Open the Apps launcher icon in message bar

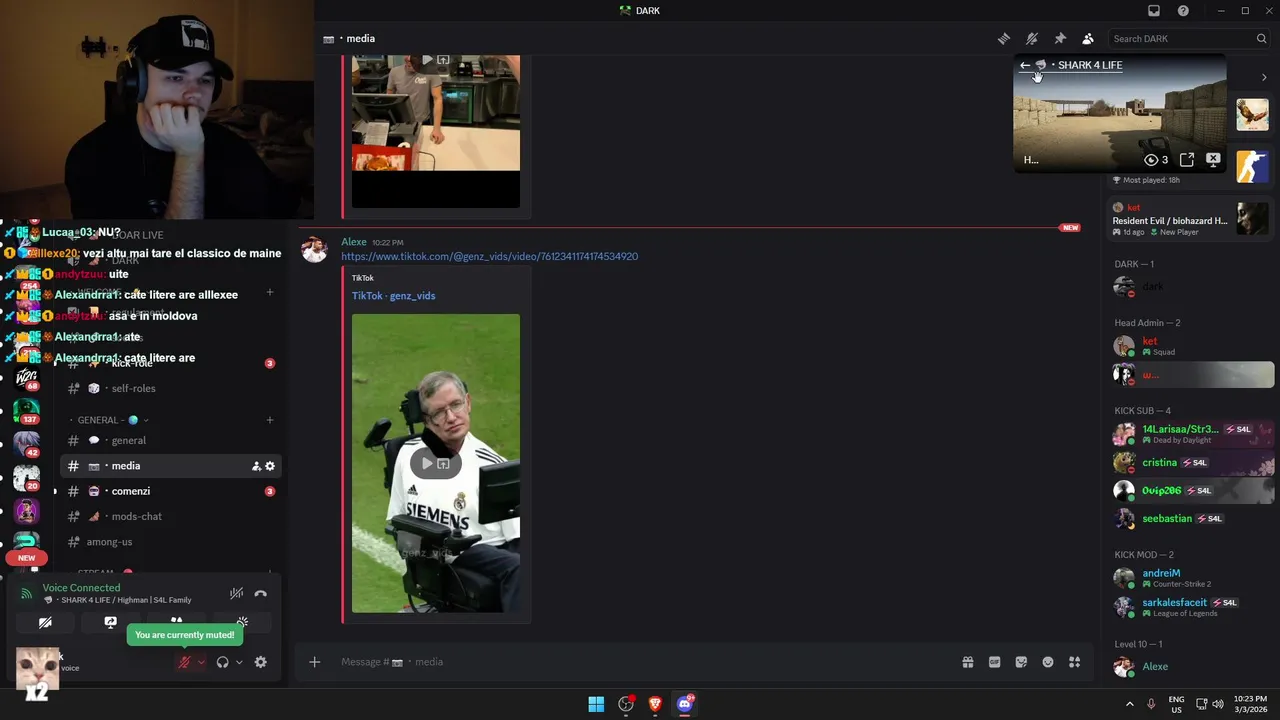pos(1075,662)
